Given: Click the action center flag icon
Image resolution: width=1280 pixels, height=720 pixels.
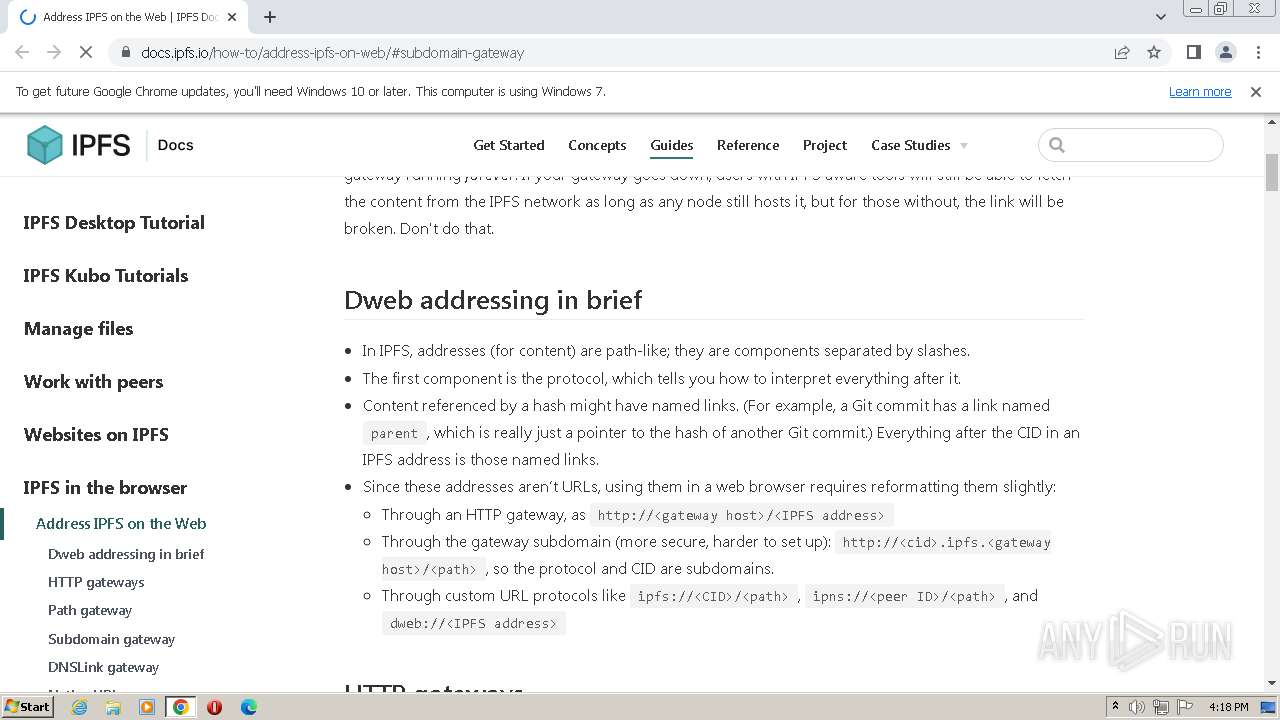Looking at the screenshot, I should click(1185, 707).
